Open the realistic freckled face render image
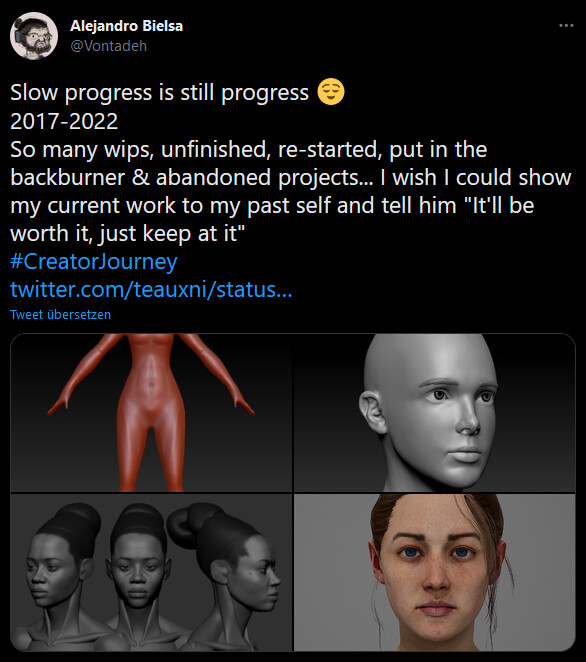The height and width of the screenshot is (662, 586). point(434,572)
